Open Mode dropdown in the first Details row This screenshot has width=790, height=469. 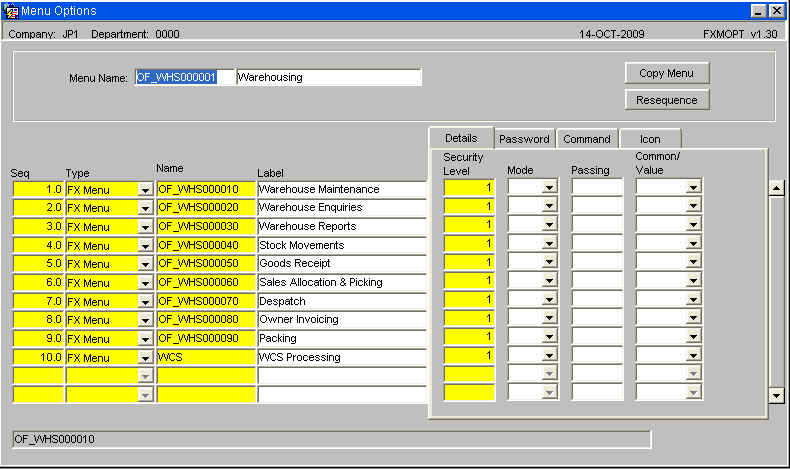(549, 187)
